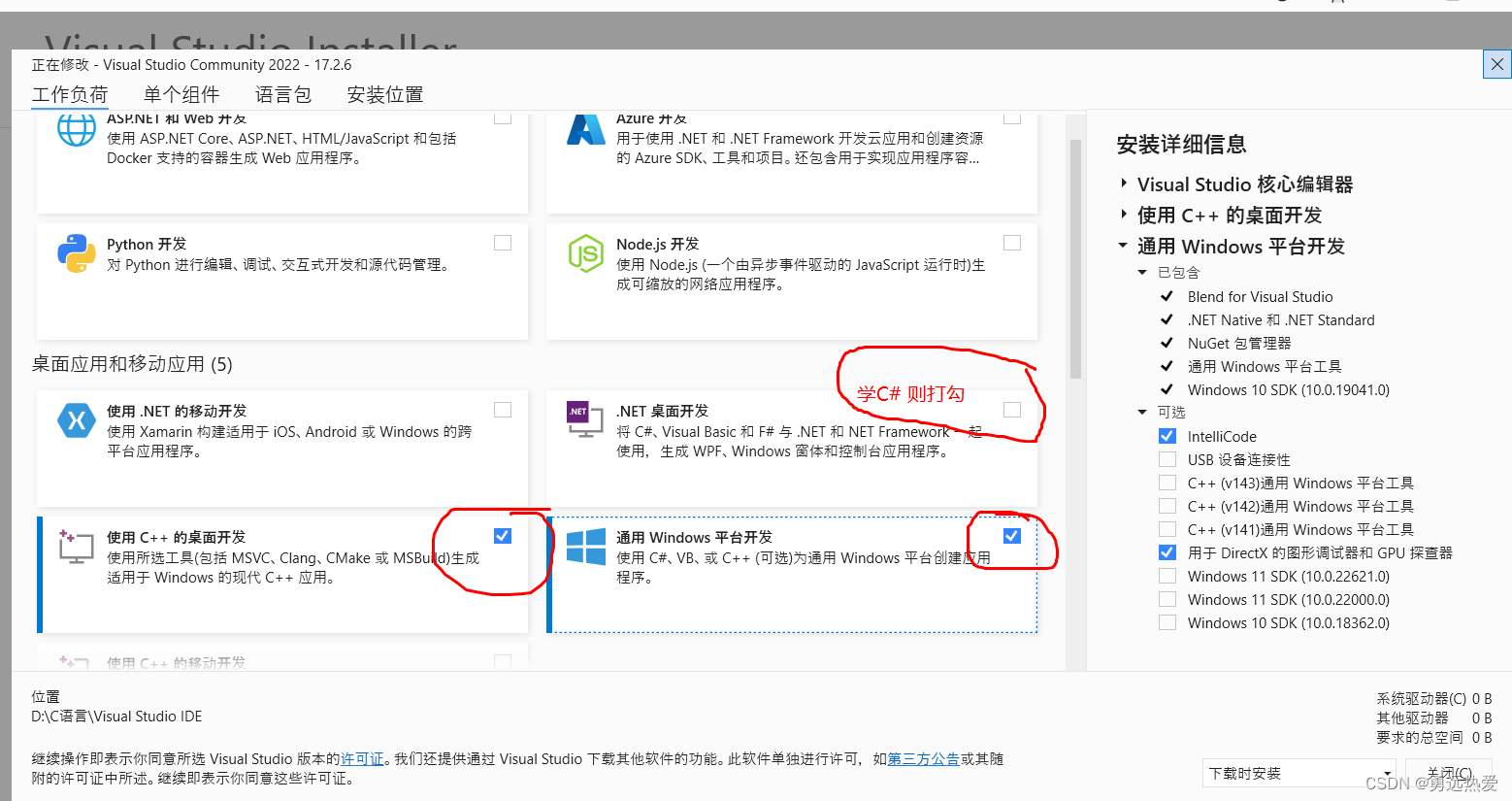Viewport: 1512px width, 801px height.
Task: Select the ASP.NET 和 Web 开发 card
Action: [282, 163]
